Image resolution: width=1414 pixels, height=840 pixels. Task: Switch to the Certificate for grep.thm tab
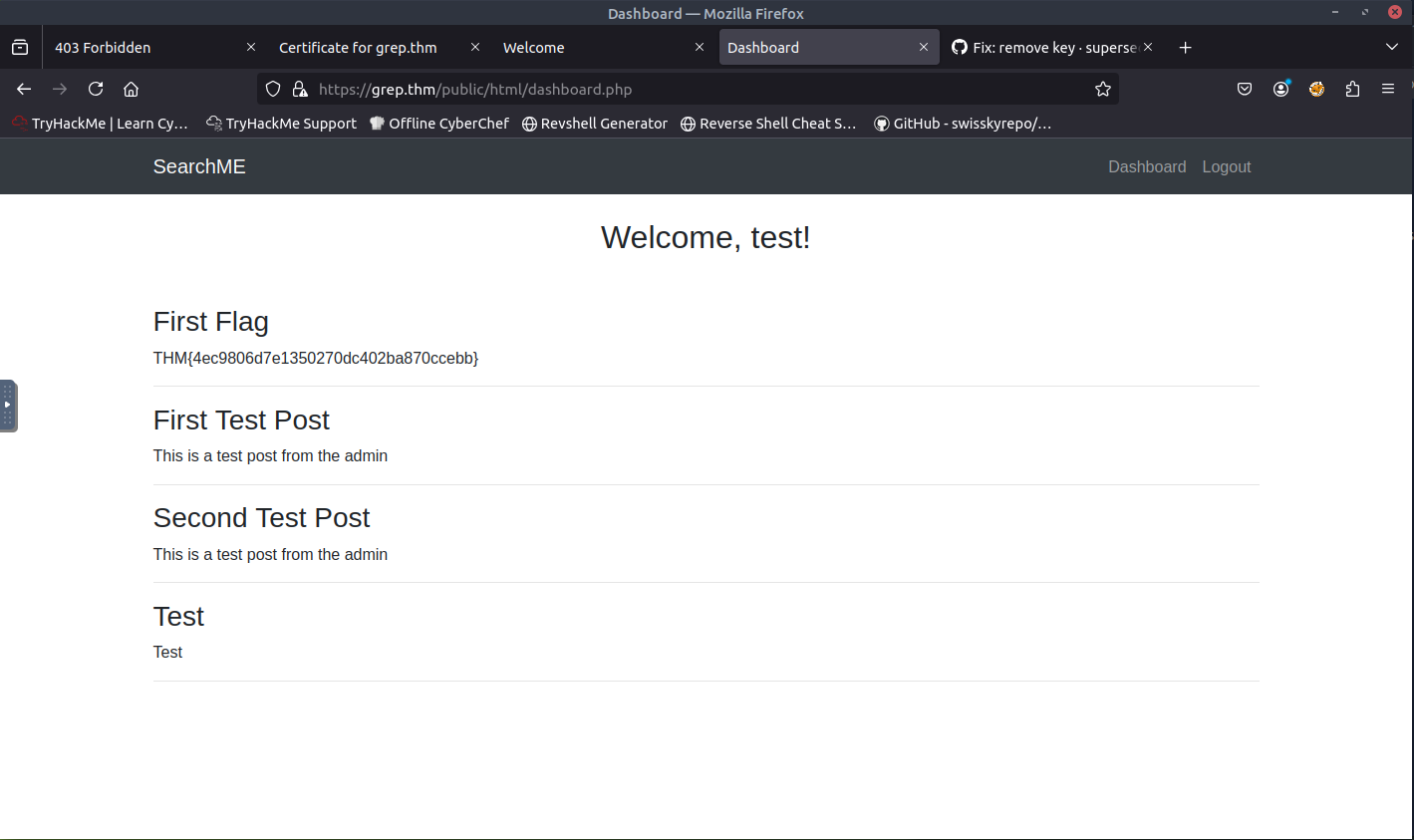(x=359, y=47)
